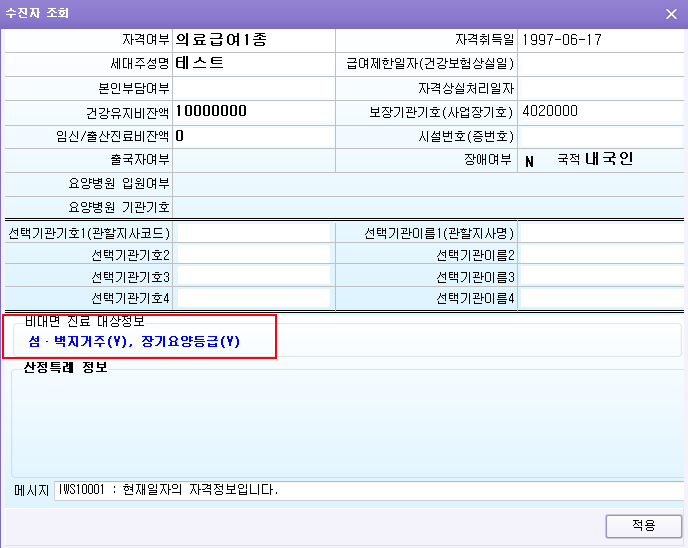This screenshot has height=548, width=688.
Task: Click the 보장기관기호 value 4020000
Action: pyautogui.click(x=550, y=111)
